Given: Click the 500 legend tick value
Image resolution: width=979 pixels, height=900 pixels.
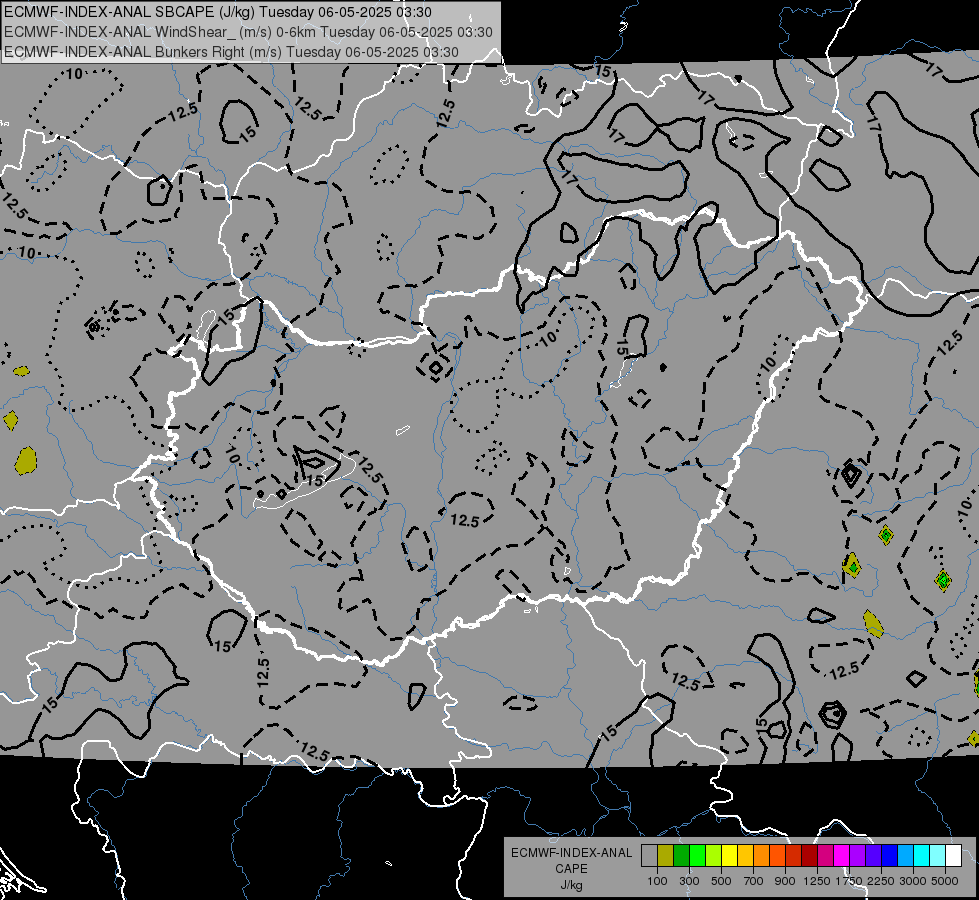Looking at the screenshot, I should [x=721, y=881].
